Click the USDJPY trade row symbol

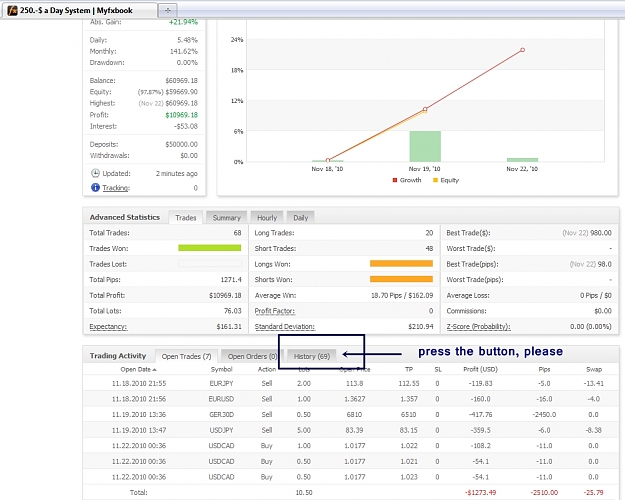pyautogui.click(x=221, y=430)
